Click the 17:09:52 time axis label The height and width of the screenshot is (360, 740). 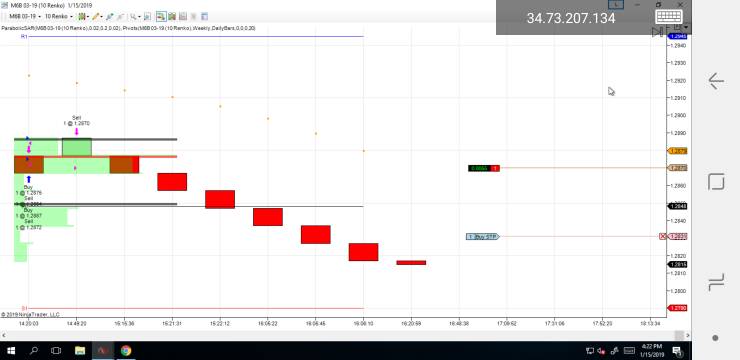click(506, 324)
